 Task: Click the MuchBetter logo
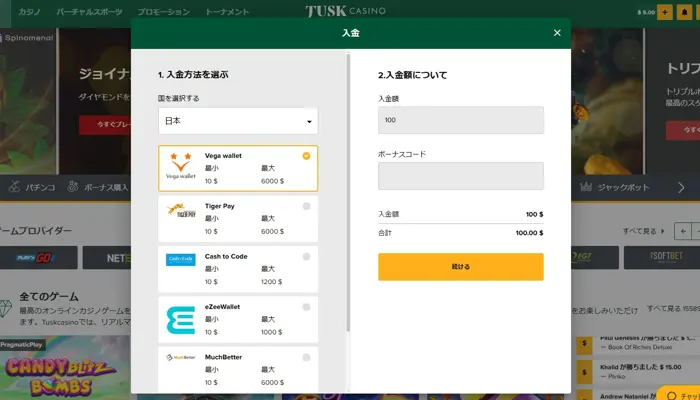click(x=181, y=358)
